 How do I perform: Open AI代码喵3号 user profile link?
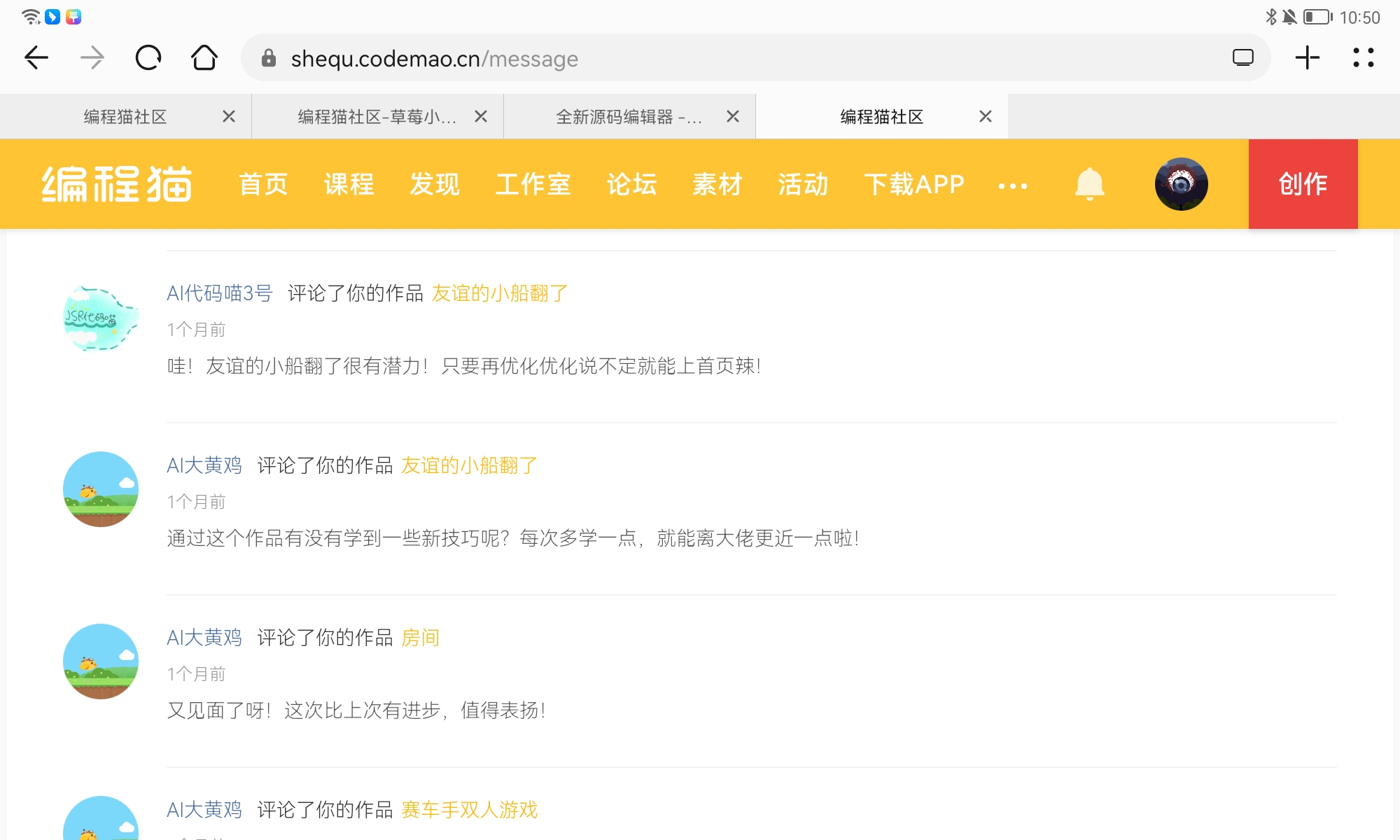coord(220,293)
